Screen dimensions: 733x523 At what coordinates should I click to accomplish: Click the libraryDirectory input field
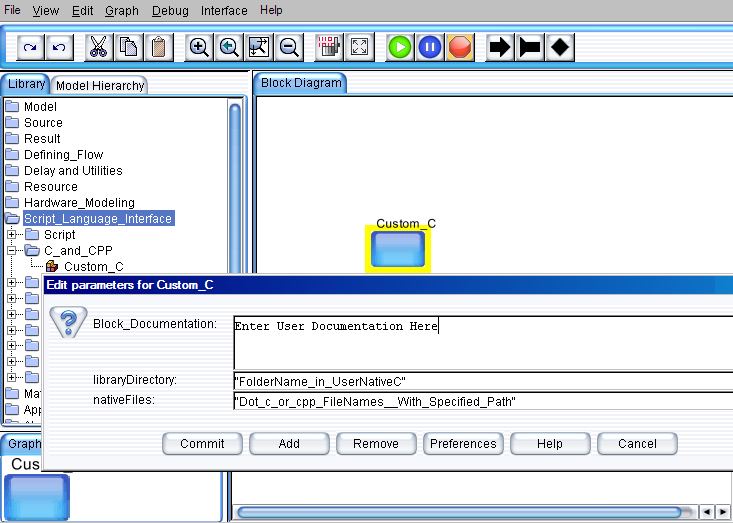click(483, 381)
